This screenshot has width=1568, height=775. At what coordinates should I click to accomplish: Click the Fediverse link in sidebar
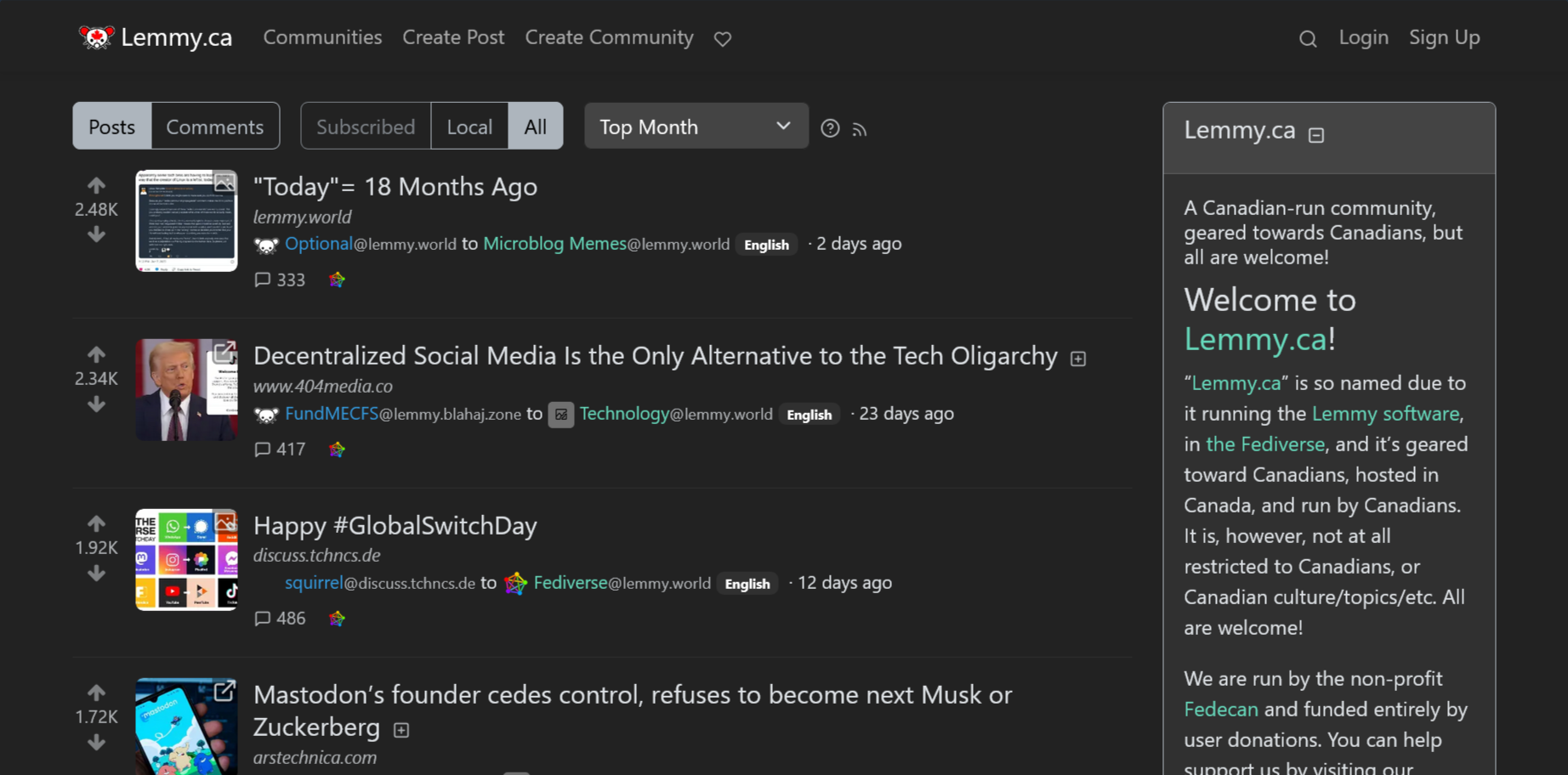tap(1265, 444)
